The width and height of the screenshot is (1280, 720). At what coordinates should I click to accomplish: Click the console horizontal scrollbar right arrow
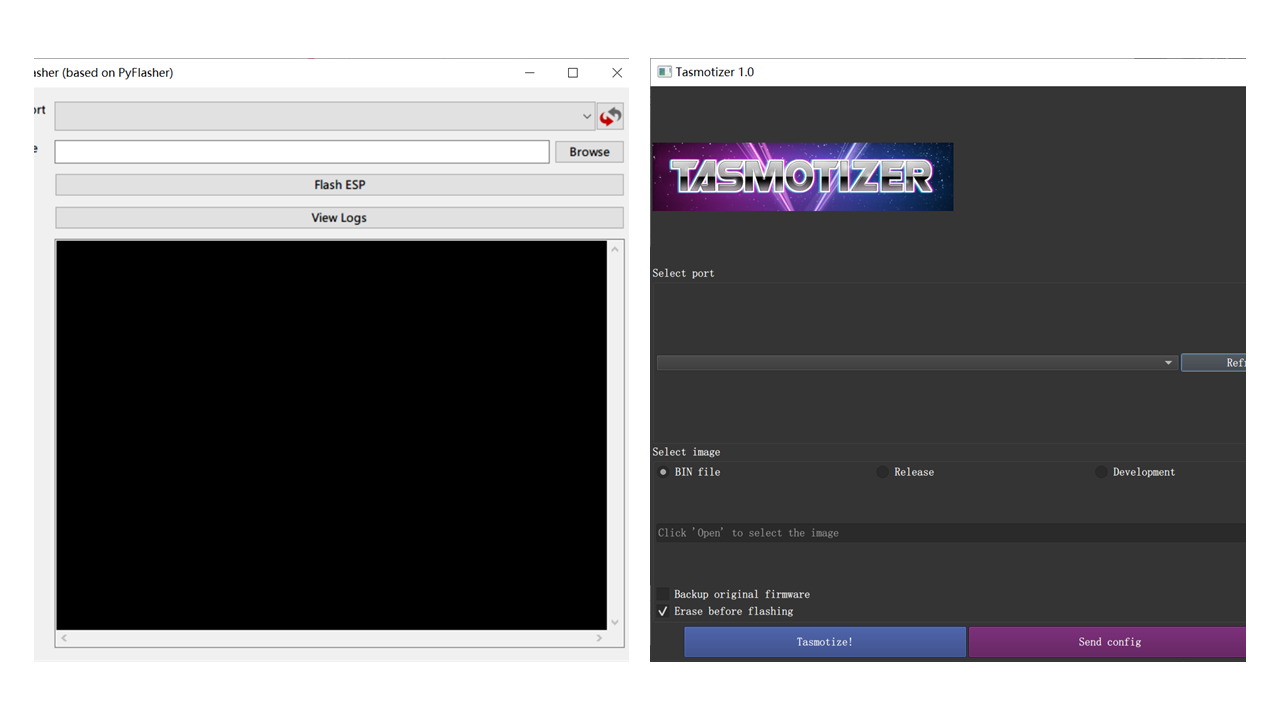pyautogui.click(x=600, y=638)
